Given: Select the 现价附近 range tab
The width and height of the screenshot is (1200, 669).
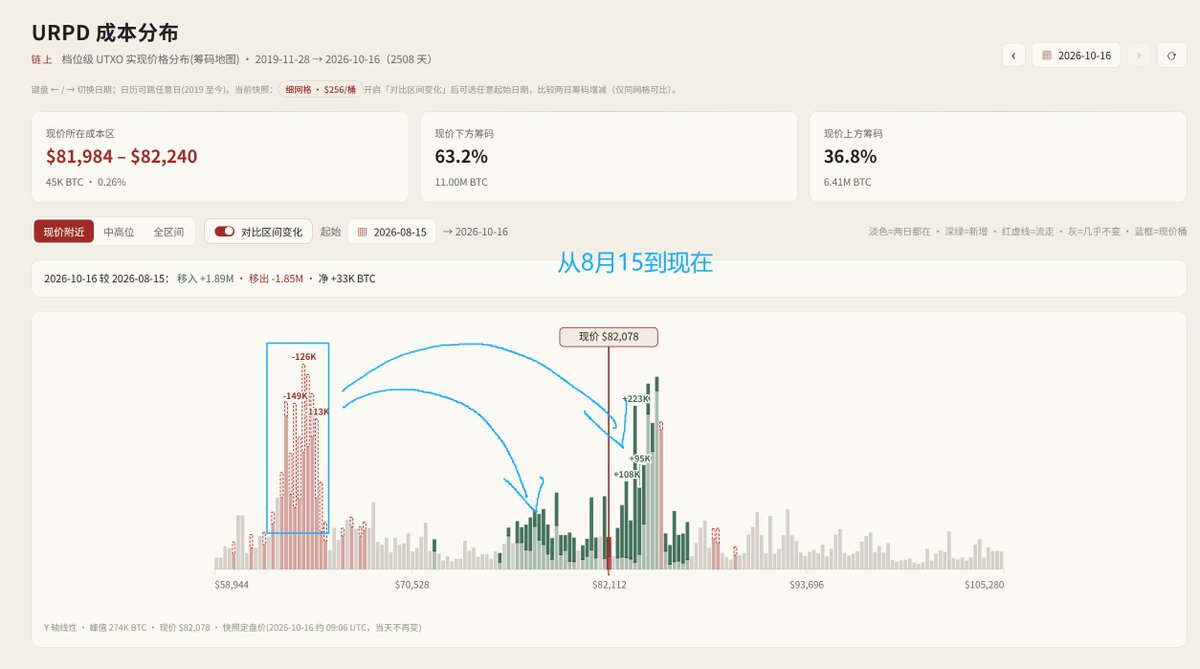Looking at the screenshot, I should click(65, 232).
